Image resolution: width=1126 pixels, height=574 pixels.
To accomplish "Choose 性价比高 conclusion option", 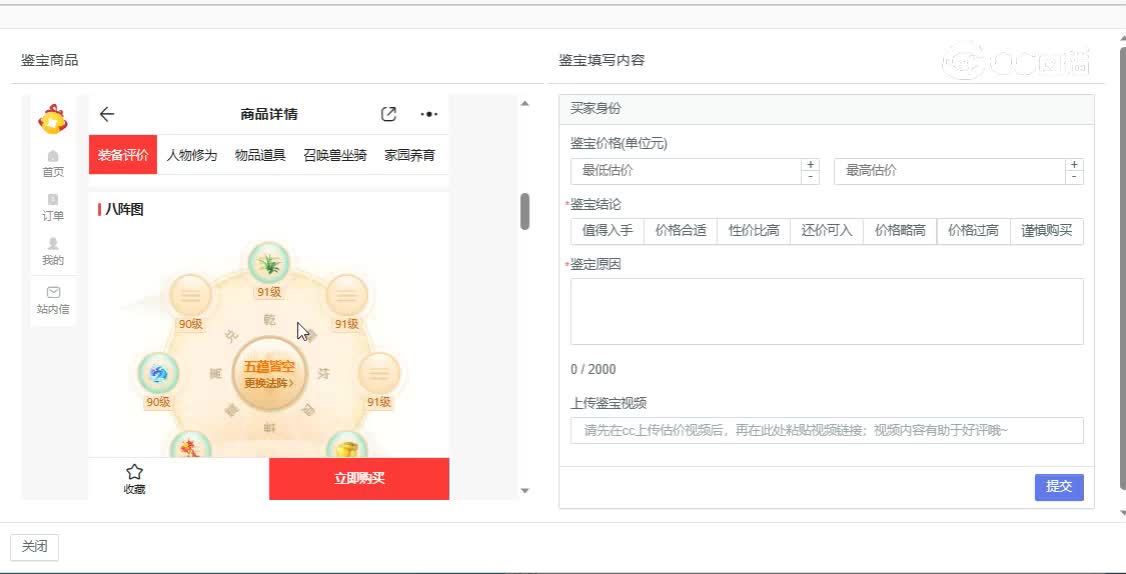I will point(754,231).
